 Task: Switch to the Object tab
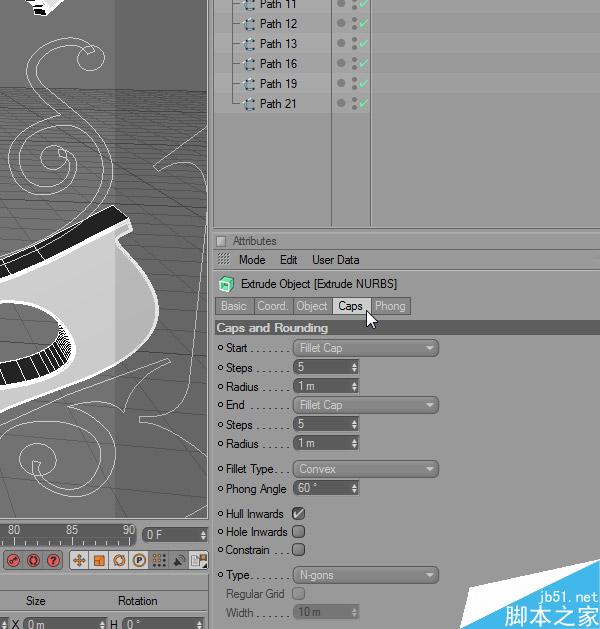point(312,306)
